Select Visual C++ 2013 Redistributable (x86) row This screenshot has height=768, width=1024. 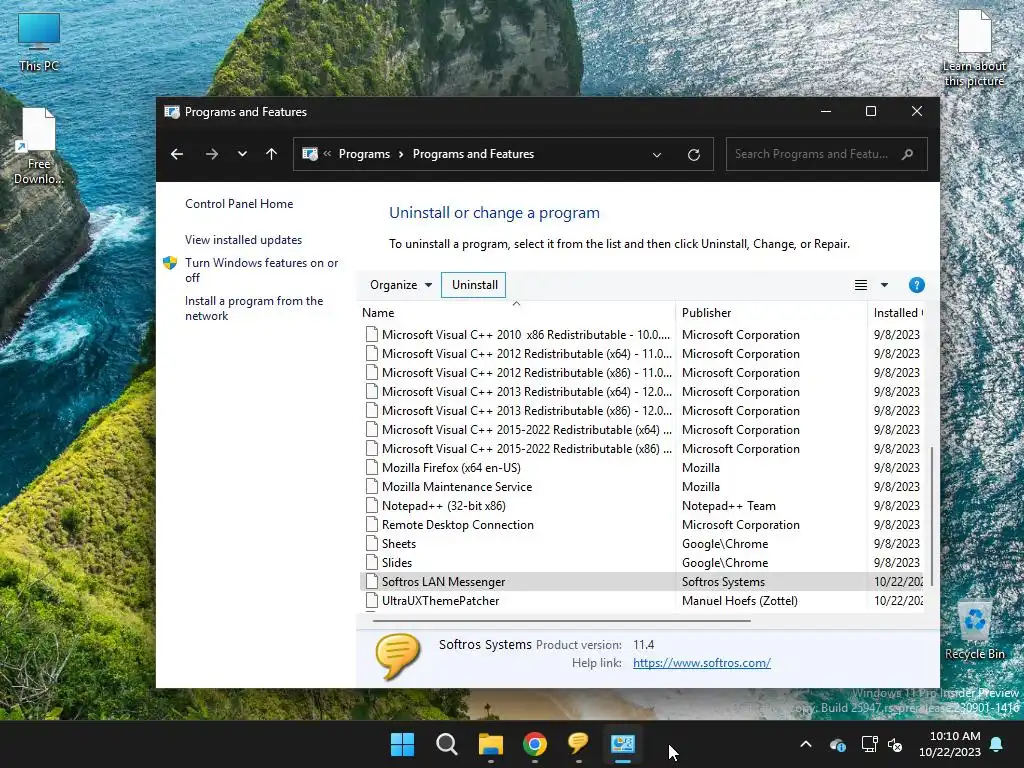(x=642, y=410)
